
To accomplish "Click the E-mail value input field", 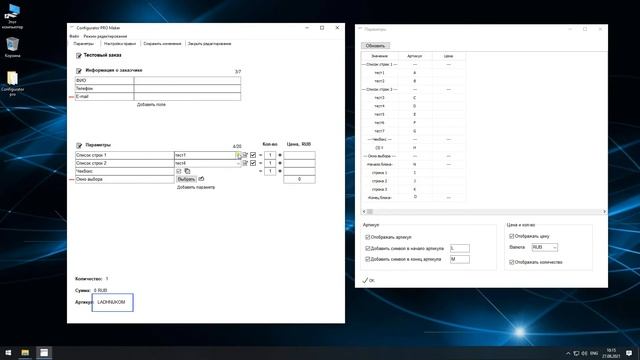I will pyautogui.click(x=187, y=97).
